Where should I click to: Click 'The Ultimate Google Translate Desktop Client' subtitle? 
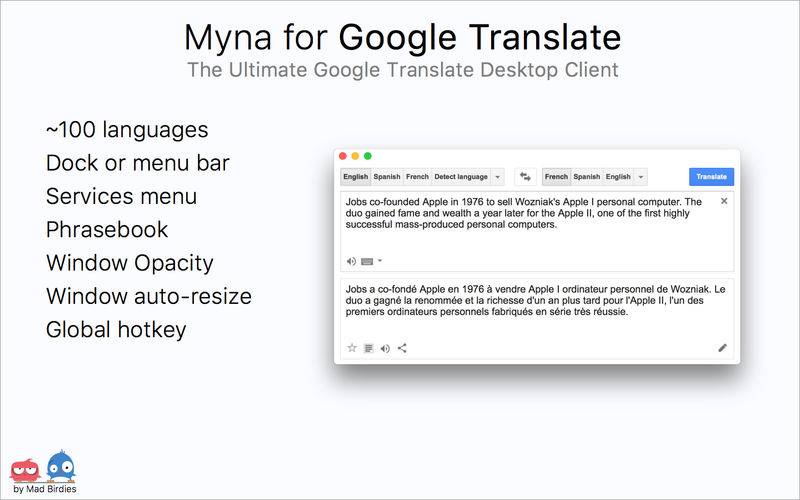tap(403, 70)
